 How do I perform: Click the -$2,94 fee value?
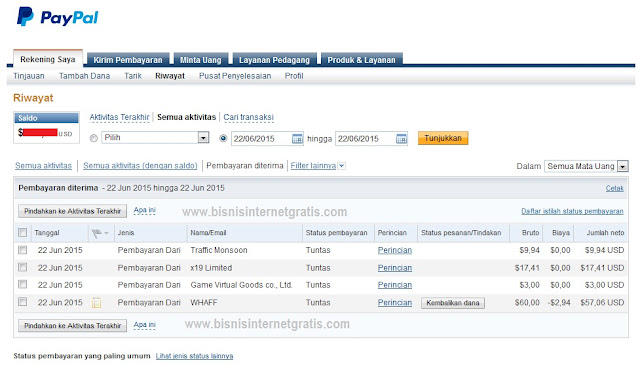(x=559, y=303)
